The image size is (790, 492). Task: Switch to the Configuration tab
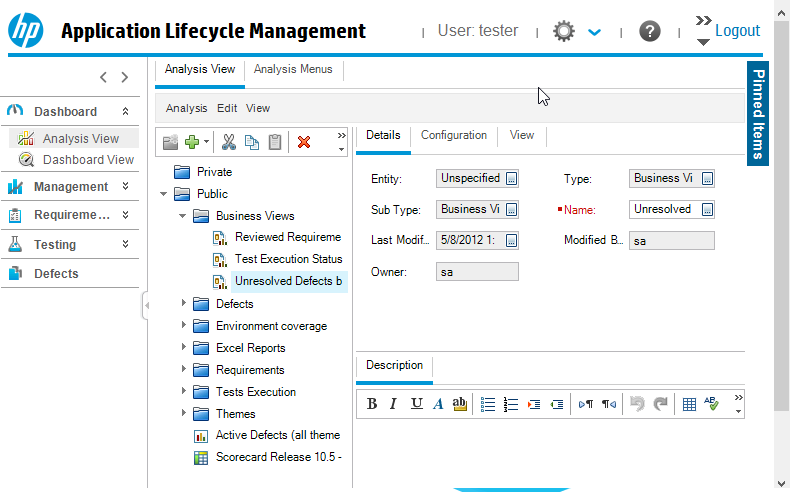pos(453,135)
